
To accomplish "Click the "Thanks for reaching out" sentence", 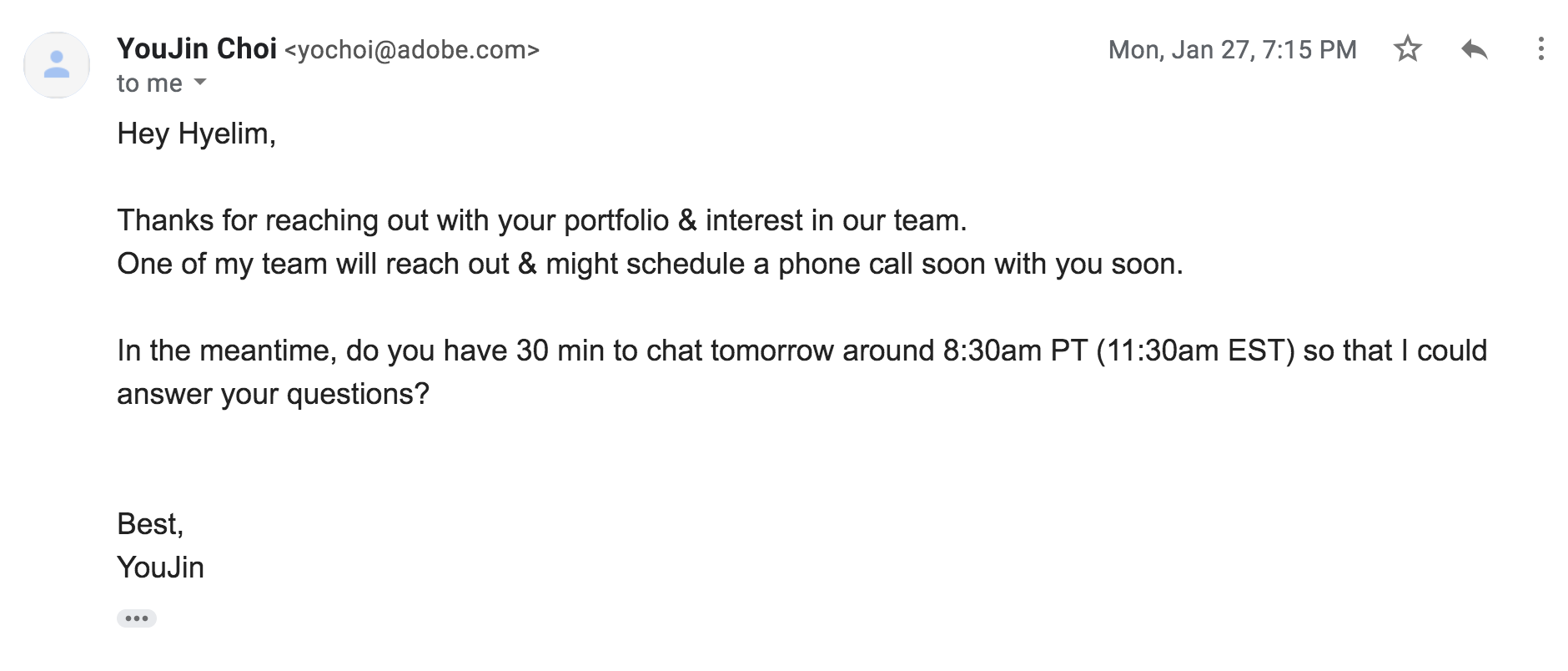I will 542,220.
